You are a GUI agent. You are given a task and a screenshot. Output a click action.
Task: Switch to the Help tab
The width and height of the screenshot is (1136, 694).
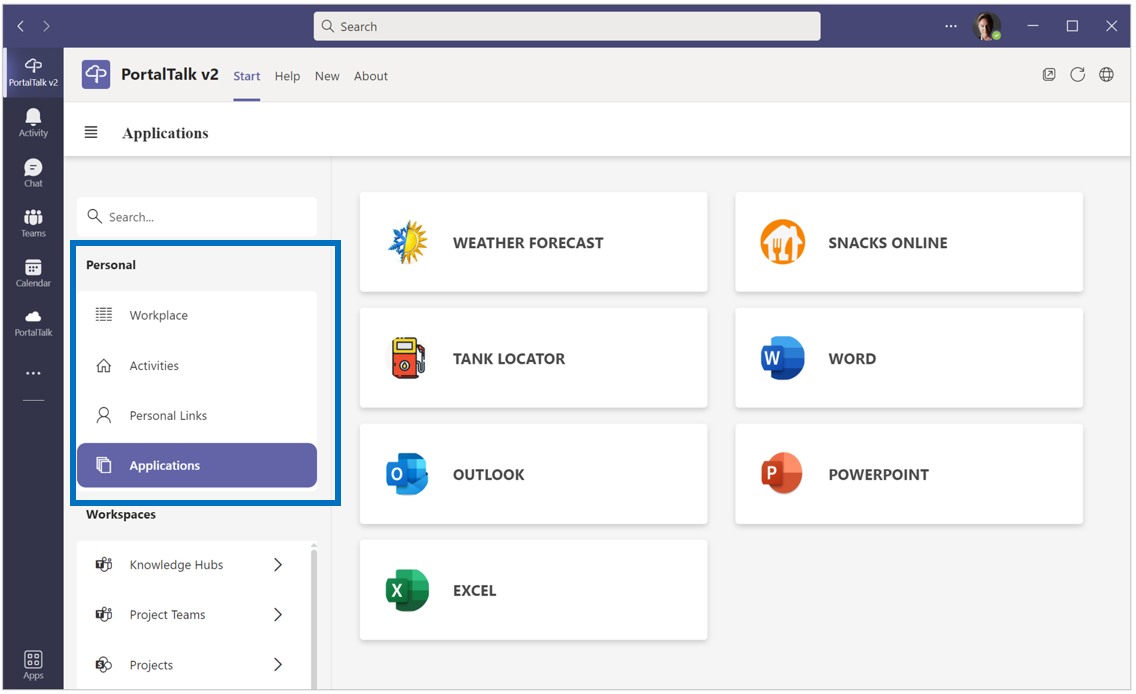point(287,76)
